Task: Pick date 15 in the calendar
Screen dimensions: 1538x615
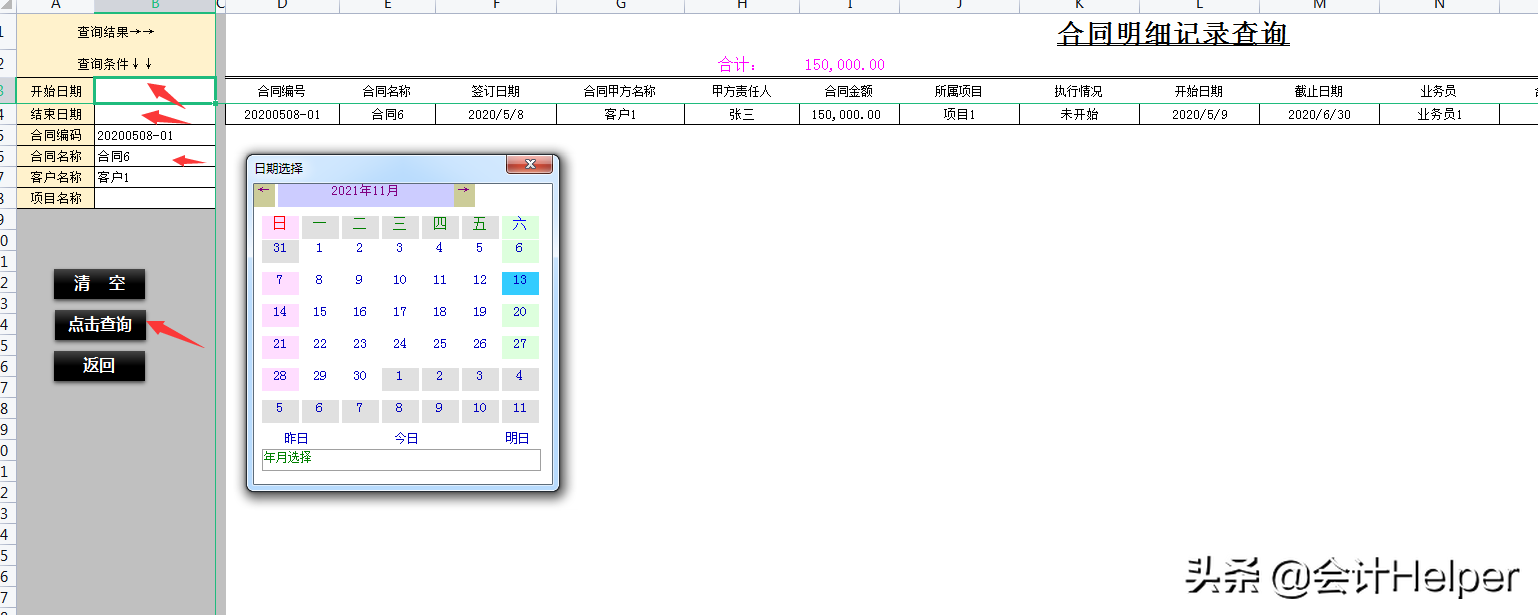Action: point(320,315)
